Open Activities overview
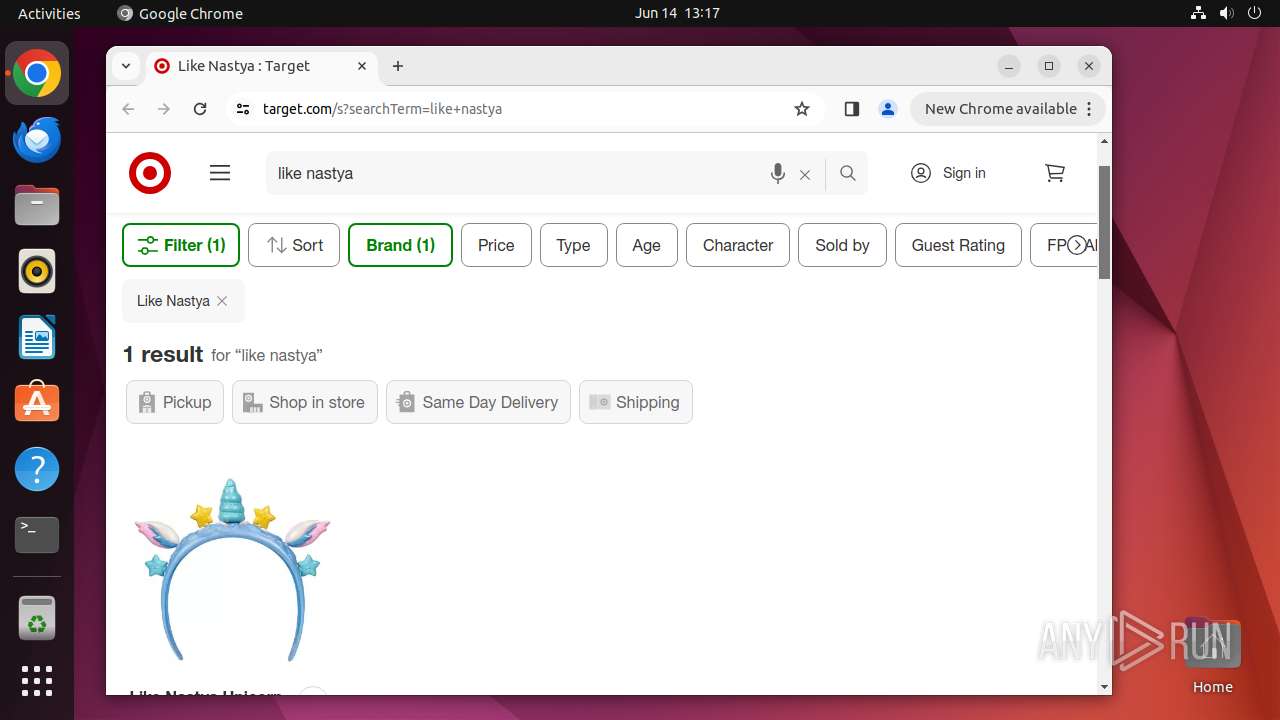Screen dimensions: 1280x720 point(49,13)
